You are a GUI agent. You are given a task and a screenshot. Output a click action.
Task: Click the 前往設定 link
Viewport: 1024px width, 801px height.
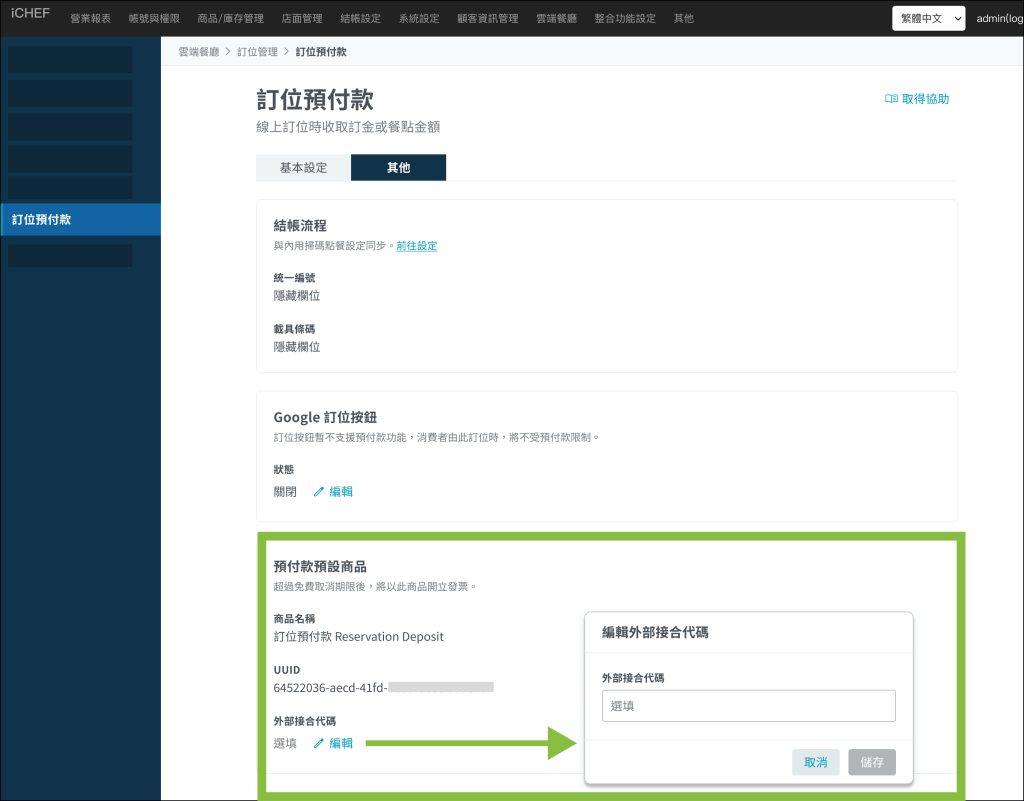click(x=416, y=246)
